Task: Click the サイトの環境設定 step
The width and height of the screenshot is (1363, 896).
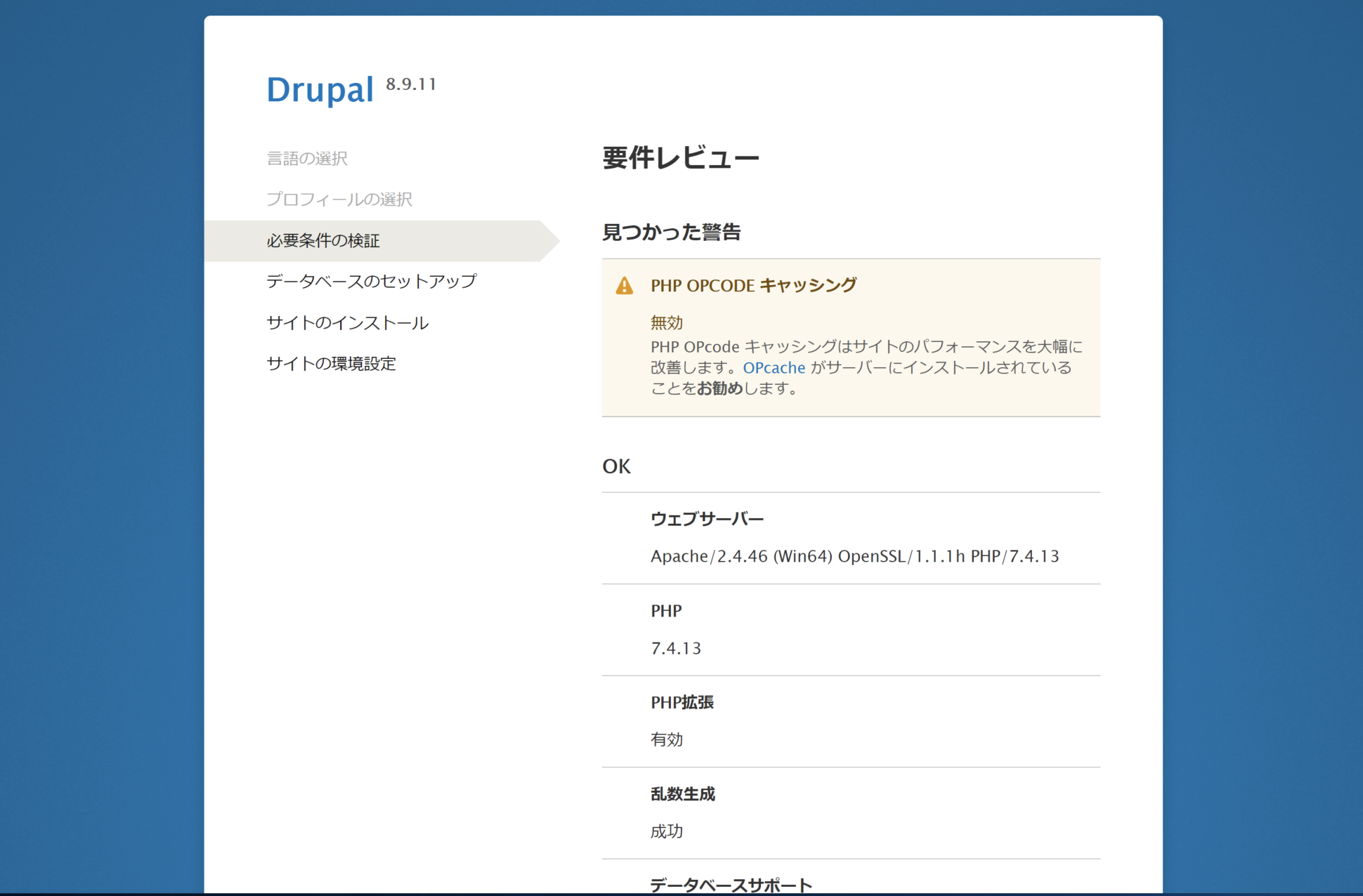Action: (332, 364)
